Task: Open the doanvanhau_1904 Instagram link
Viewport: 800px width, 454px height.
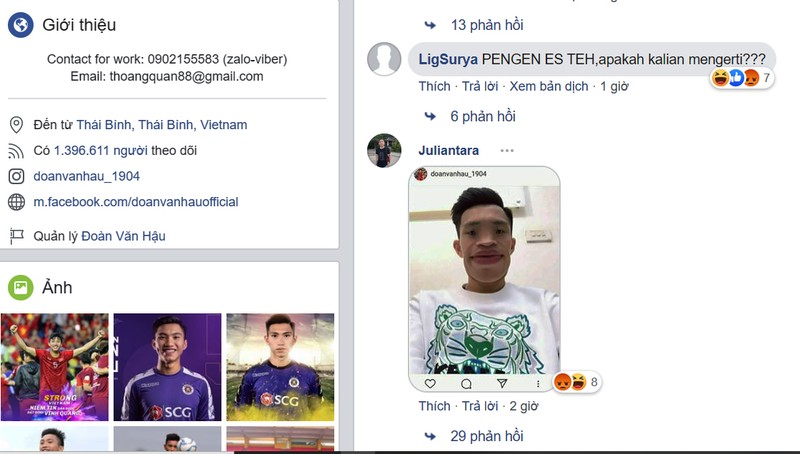Action: 86,176
